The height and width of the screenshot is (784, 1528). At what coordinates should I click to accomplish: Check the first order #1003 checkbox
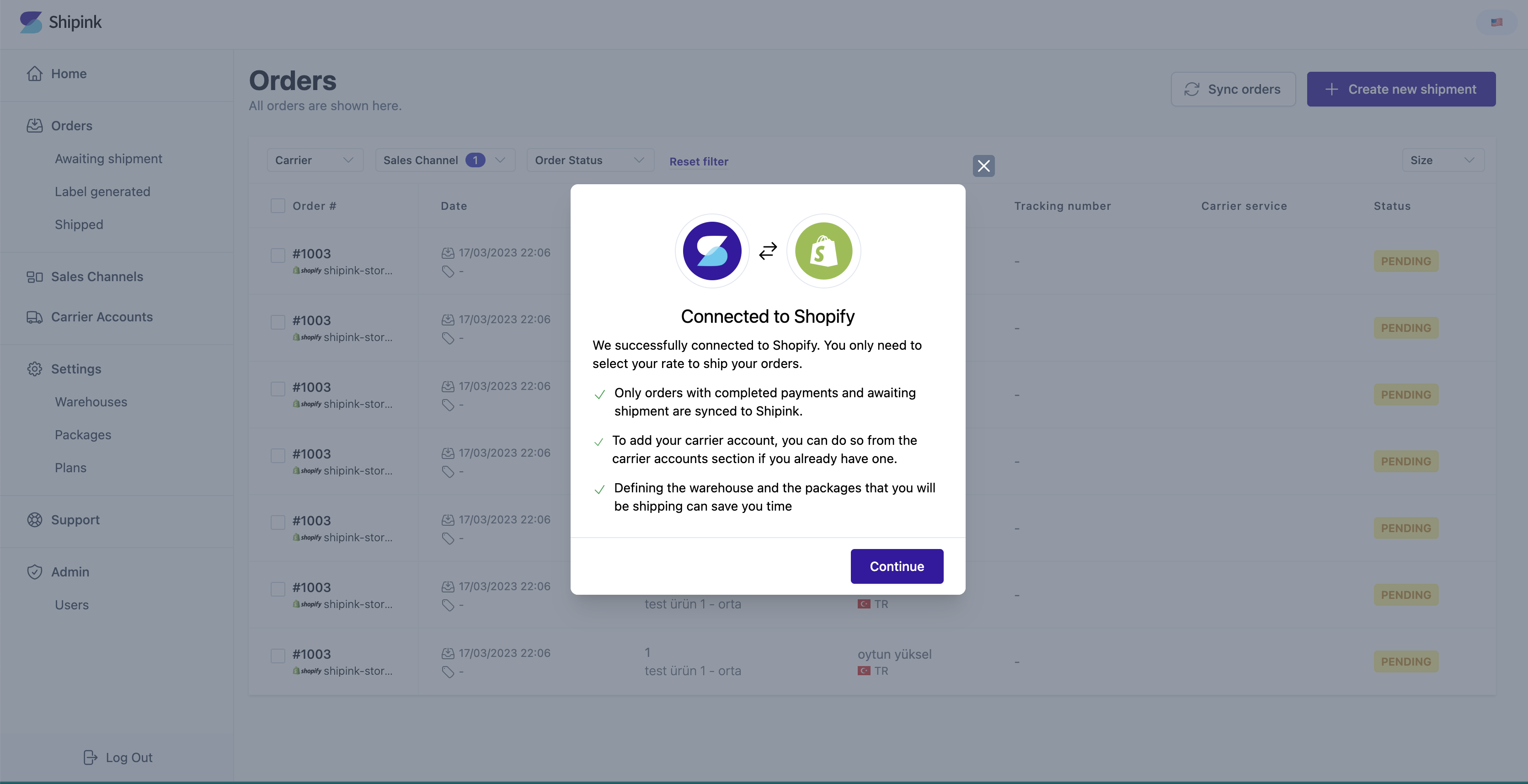point(278,255)
